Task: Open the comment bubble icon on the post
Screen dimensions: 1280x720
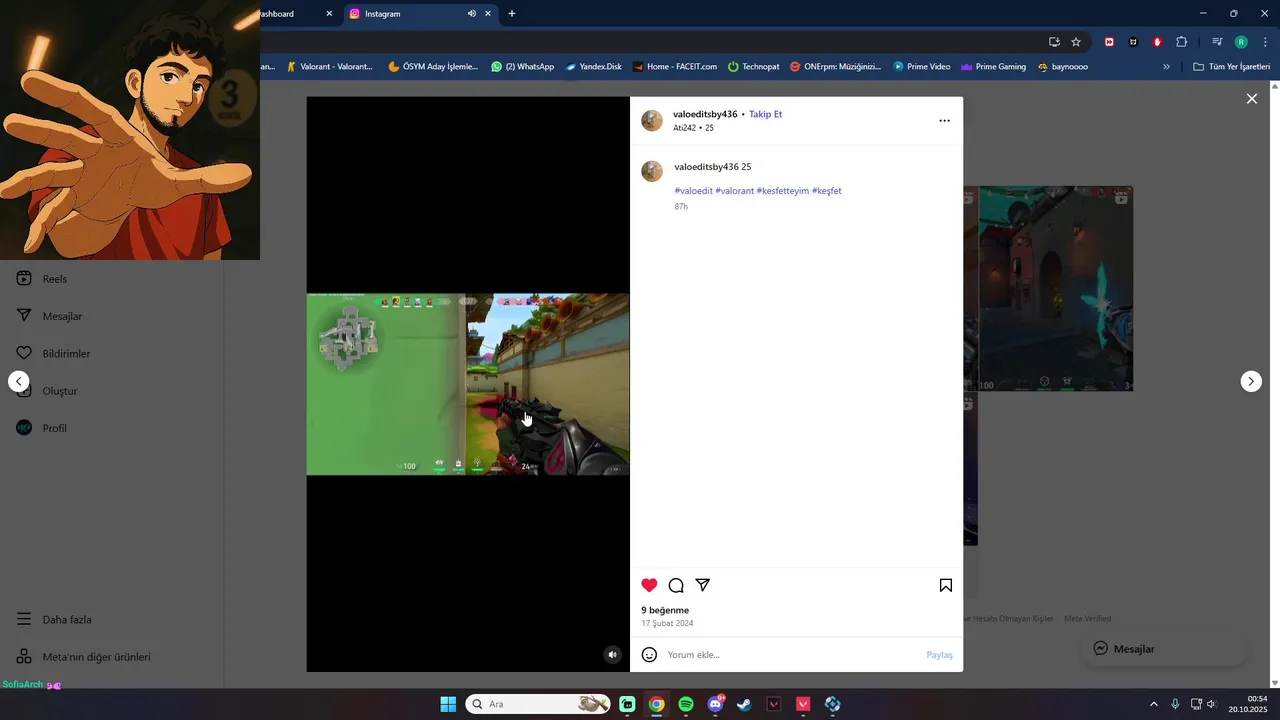Action: tap(676, 585)
